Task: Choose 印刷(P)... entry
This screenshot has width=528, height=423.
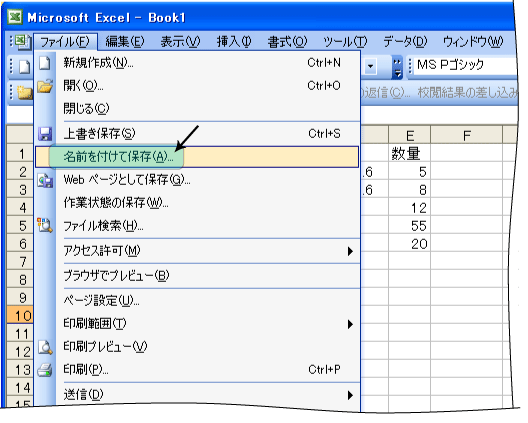Action: (197, 370)
